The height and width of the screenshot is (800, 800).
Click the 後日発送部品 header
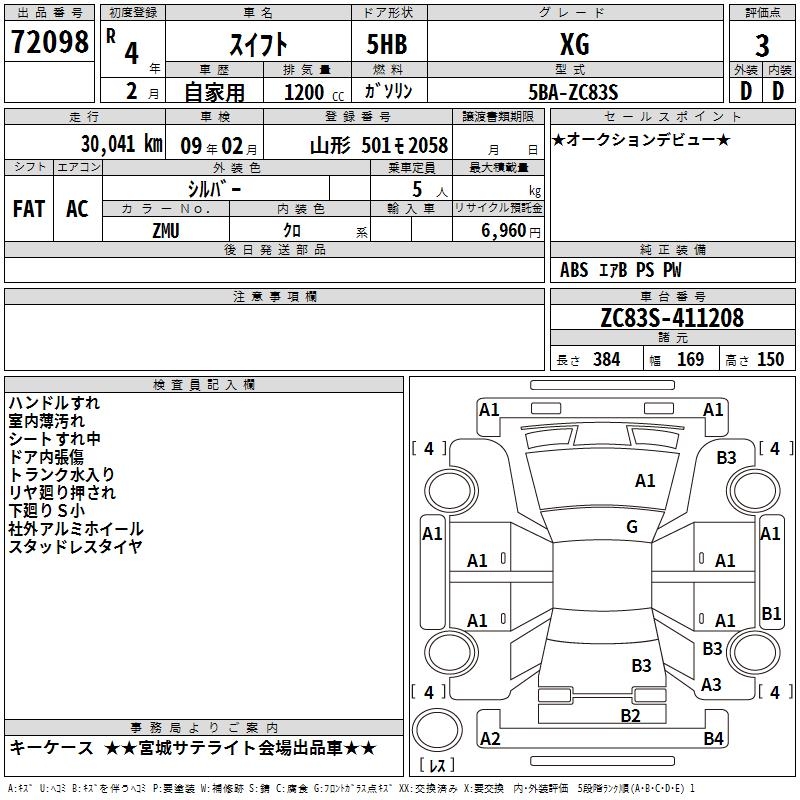pos(274,249)
